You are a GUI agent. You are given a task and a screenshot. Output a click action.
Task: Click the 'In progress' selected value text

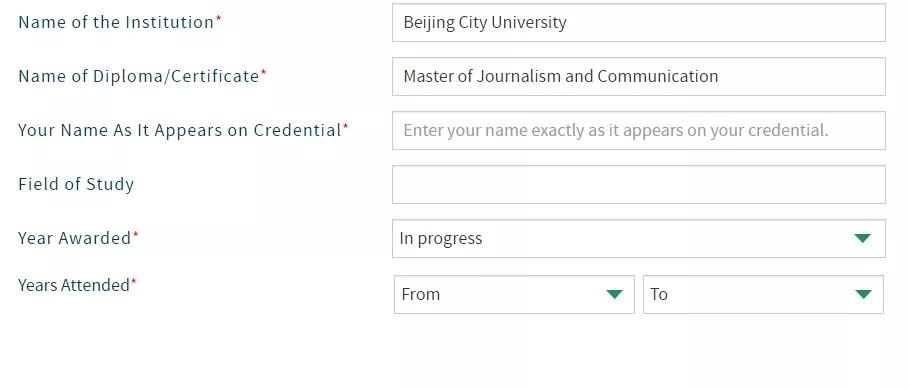(441, 239)
